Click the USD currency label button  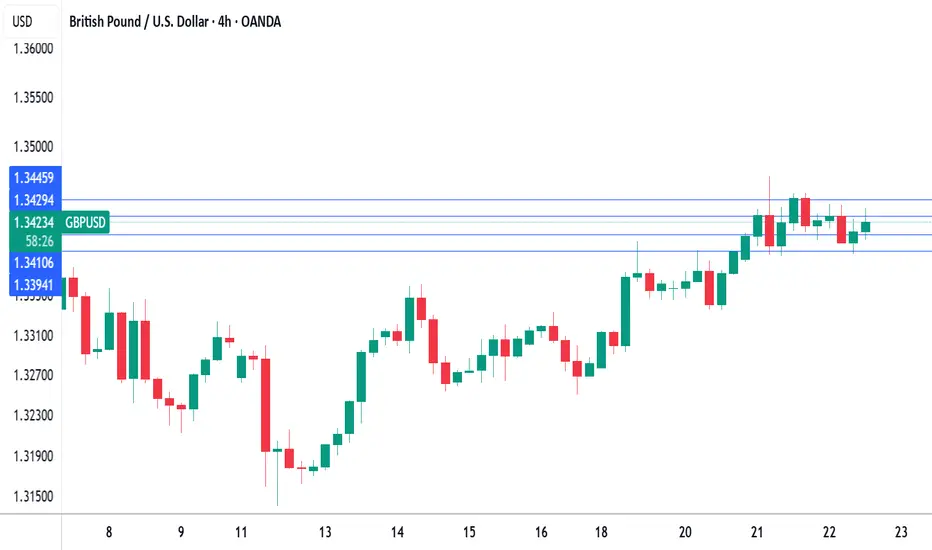(23, 21)
